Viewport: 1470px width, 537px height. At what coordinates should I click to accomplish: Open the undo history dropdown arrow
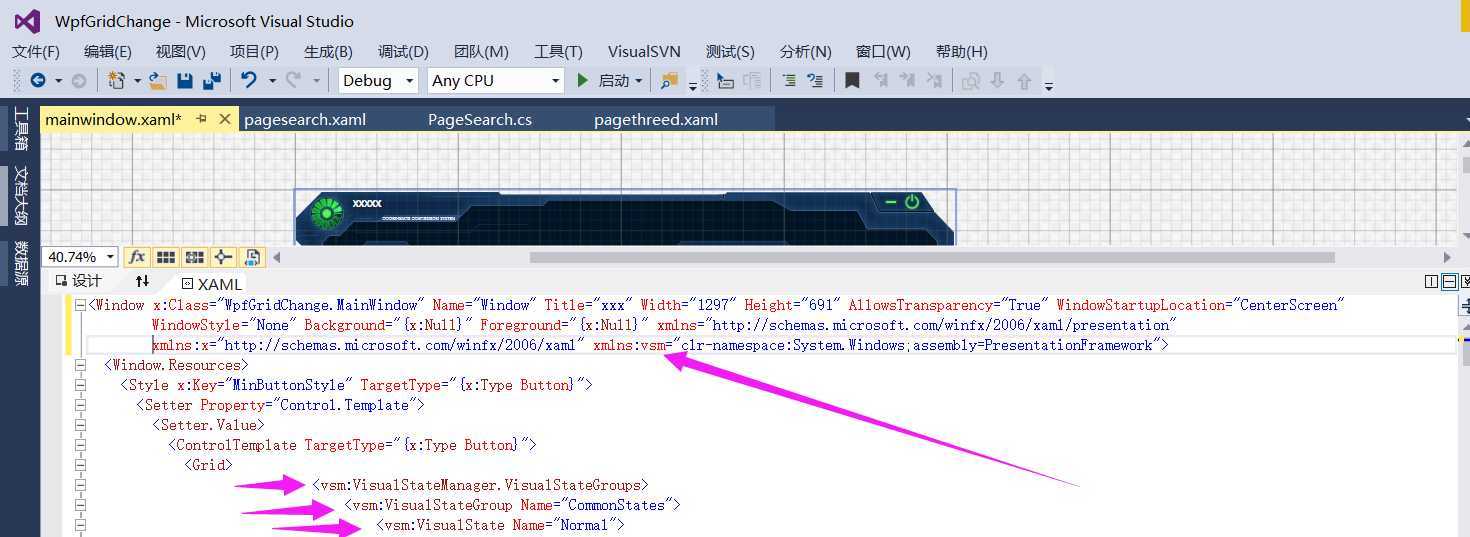271,80
